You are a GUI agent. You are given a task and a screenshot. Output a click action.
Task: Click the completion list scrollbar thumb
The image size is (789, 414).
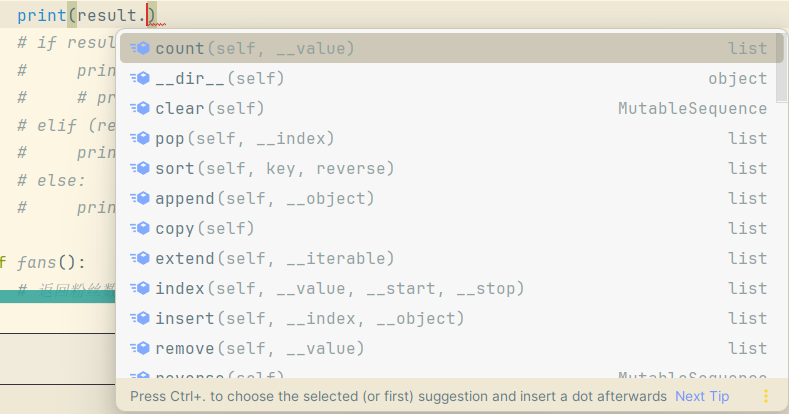click(781, 67)
